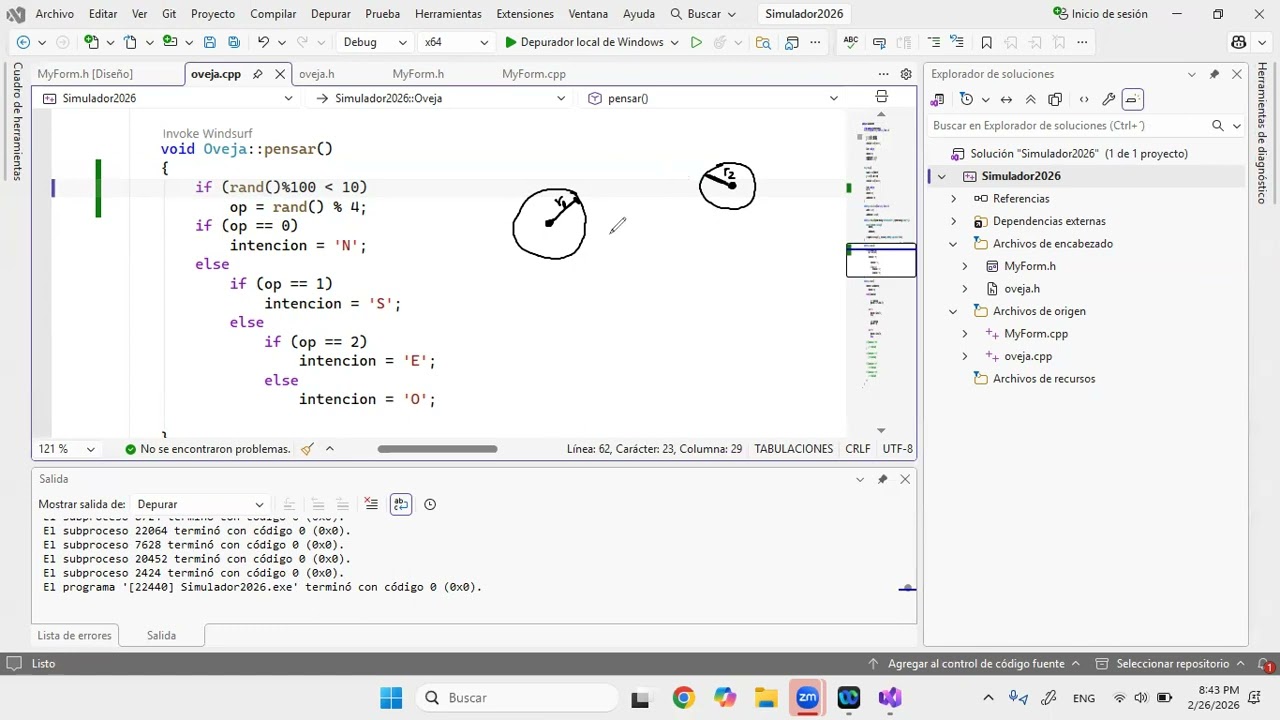Screen dimensions: 1280x720
Task: Collapse the Archivos de encabezado folder
Action: pyautogui.click(x=953, y=244)
